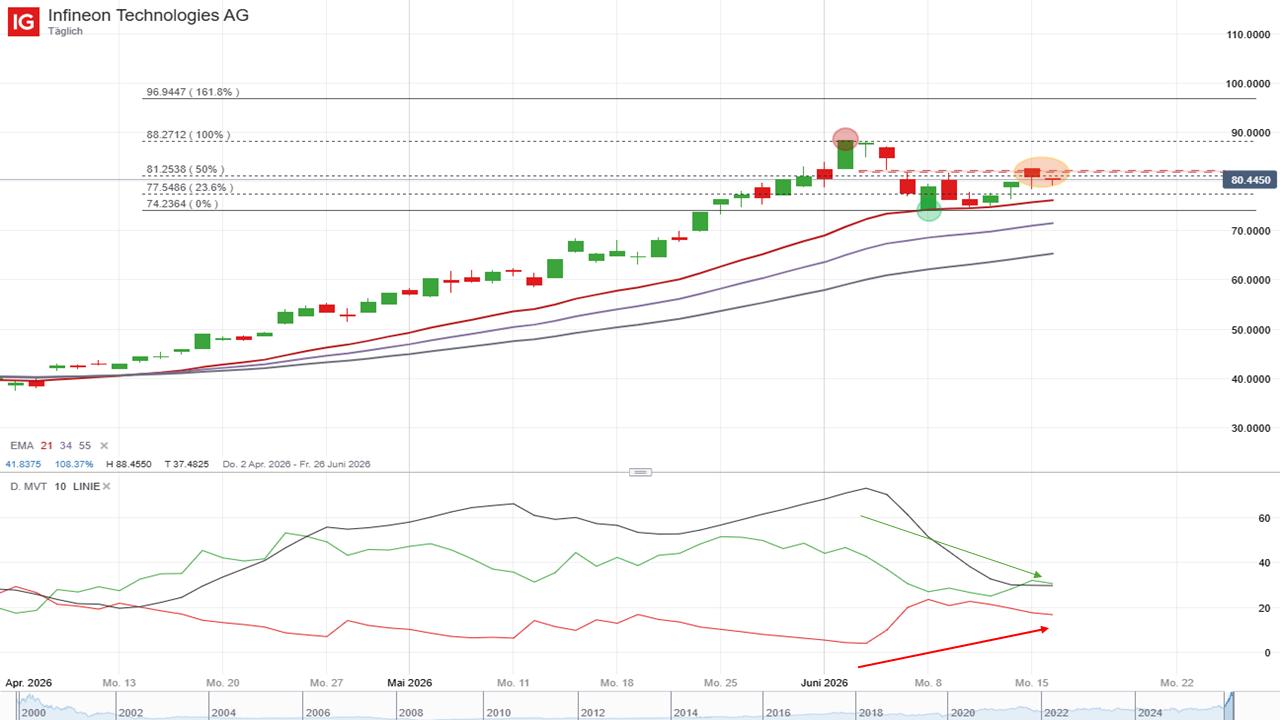Click the D. MVT period value 10
This screenshot has height=720, width=1280.
[60, 486]
